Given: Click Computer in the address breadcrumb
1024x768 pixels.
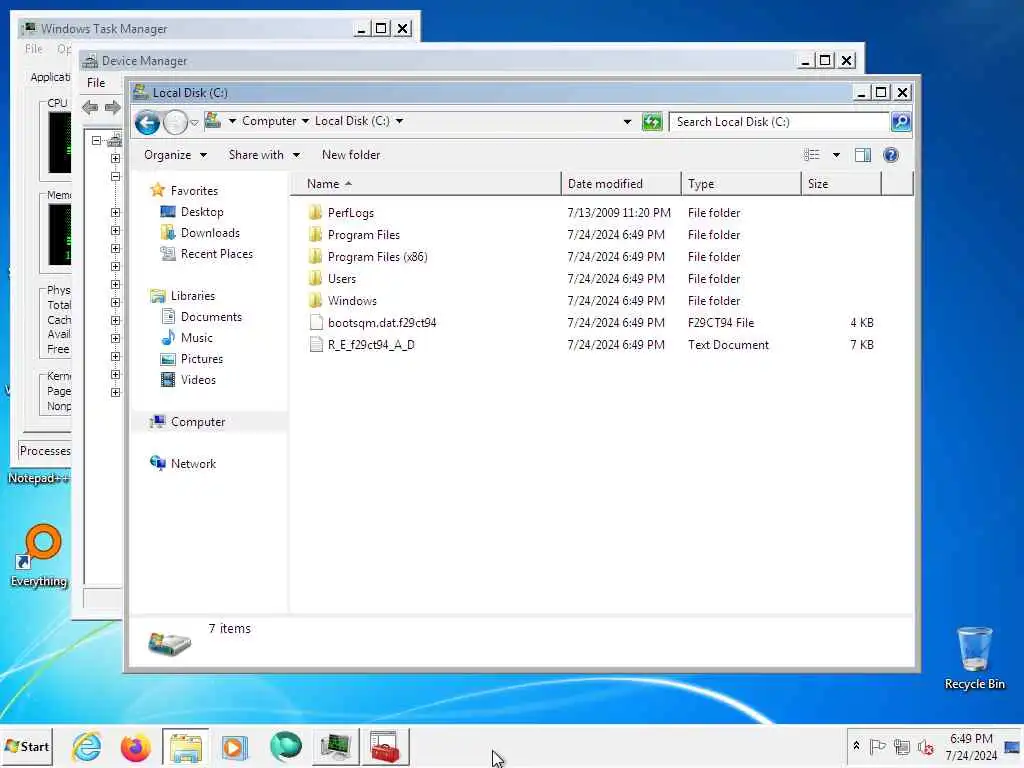Looking at the screenshot, I should pyautogui.click(x=268, y=121).
